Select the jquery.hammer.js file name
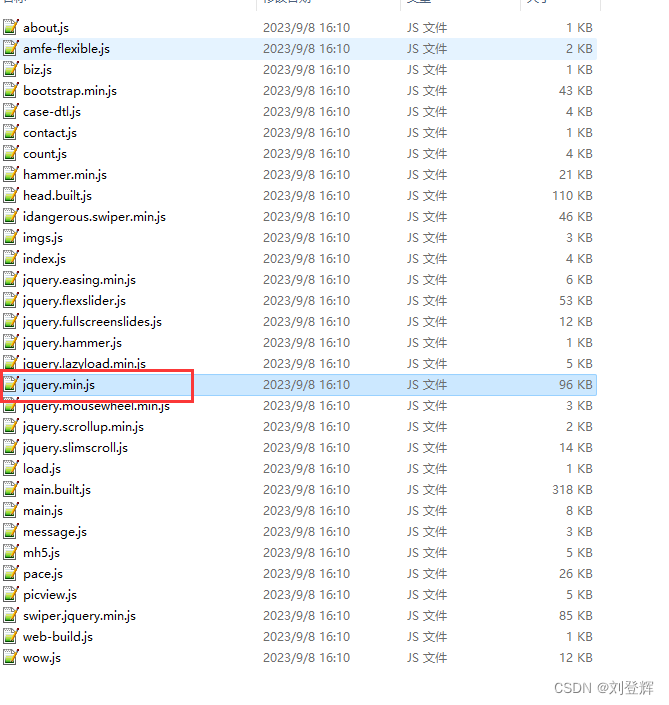This screenshot has width=669, height=705. point(72,343)
